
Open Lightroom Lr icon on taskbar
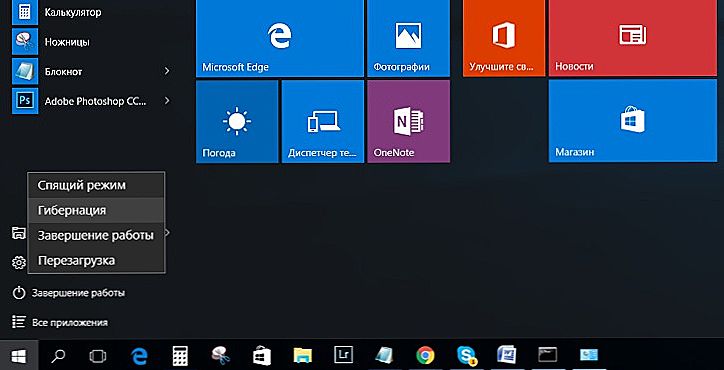click(x=344, y=355)
